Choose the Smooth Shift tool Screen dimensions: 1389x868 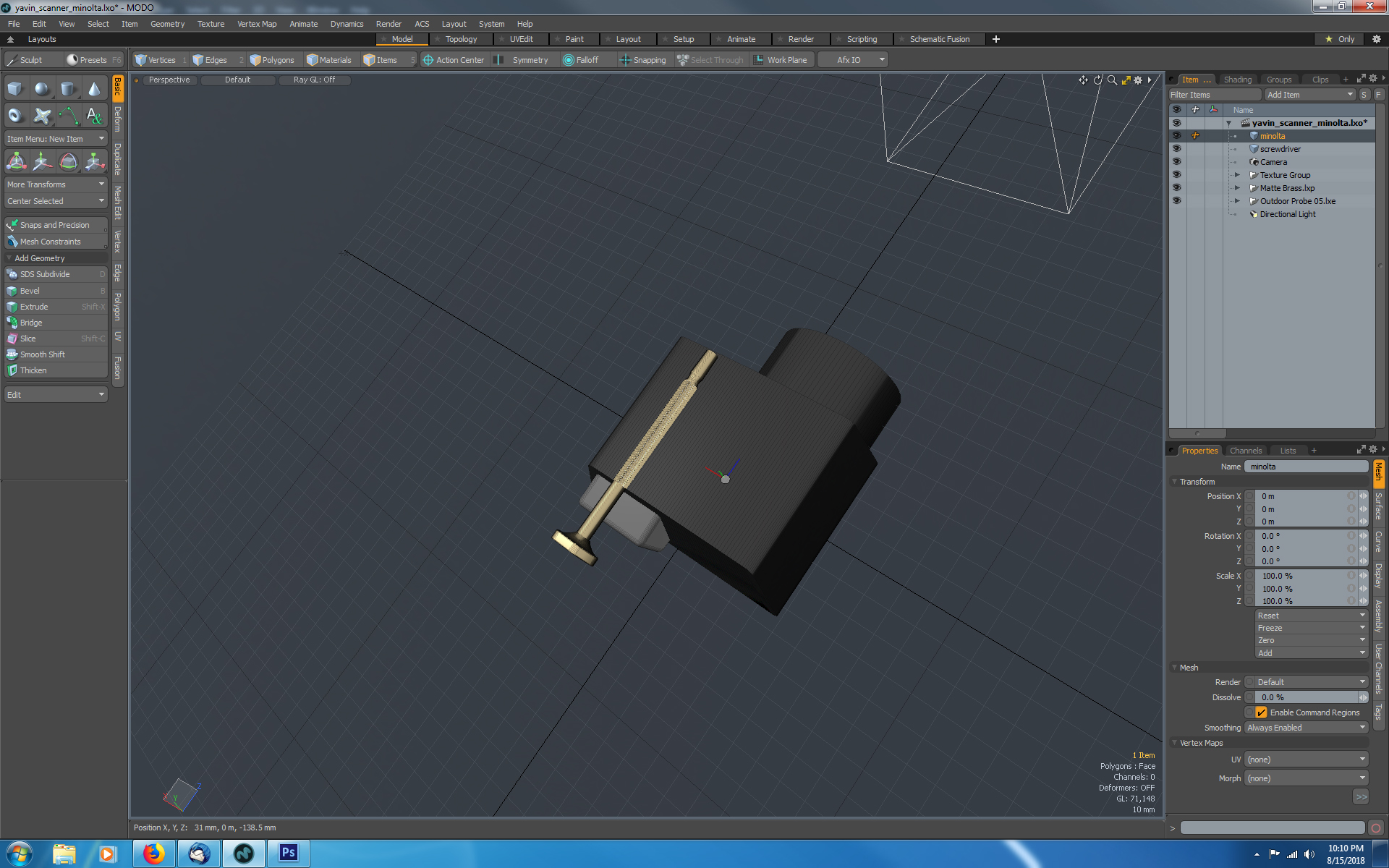tap(56, 354)
